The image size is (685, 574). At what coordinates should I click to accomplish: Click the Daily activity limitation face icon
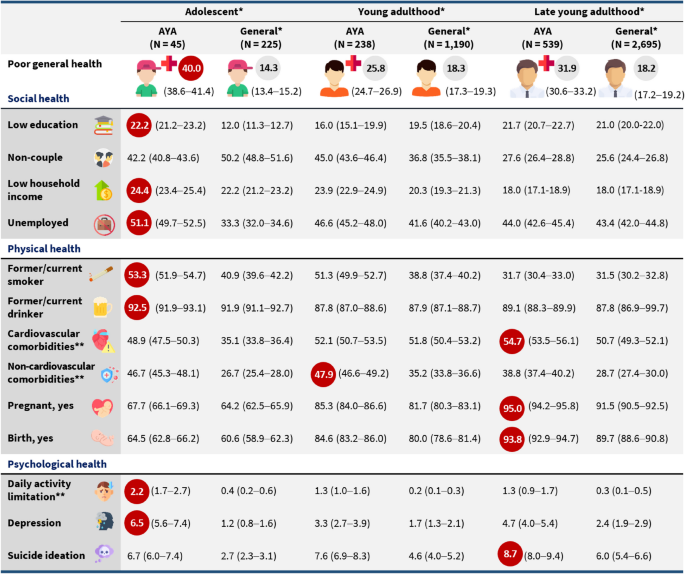(104, 491)
